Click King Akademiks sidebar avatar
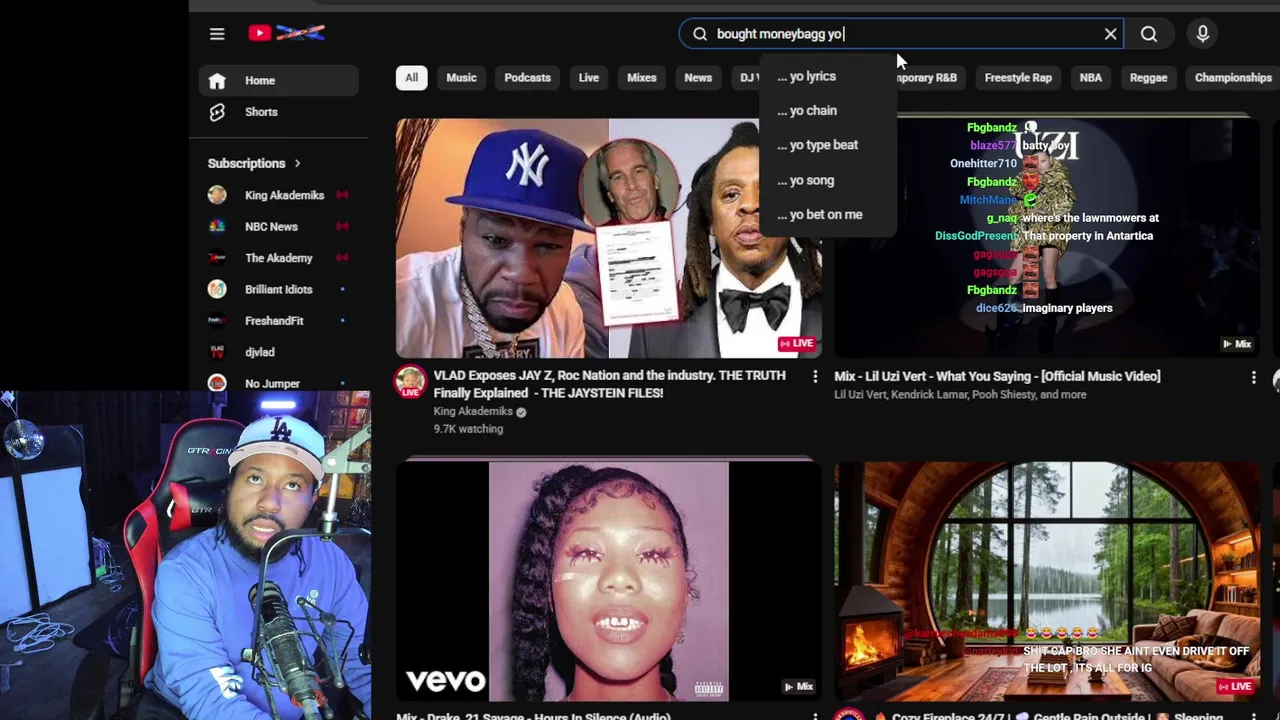 [x=217, y=195]
